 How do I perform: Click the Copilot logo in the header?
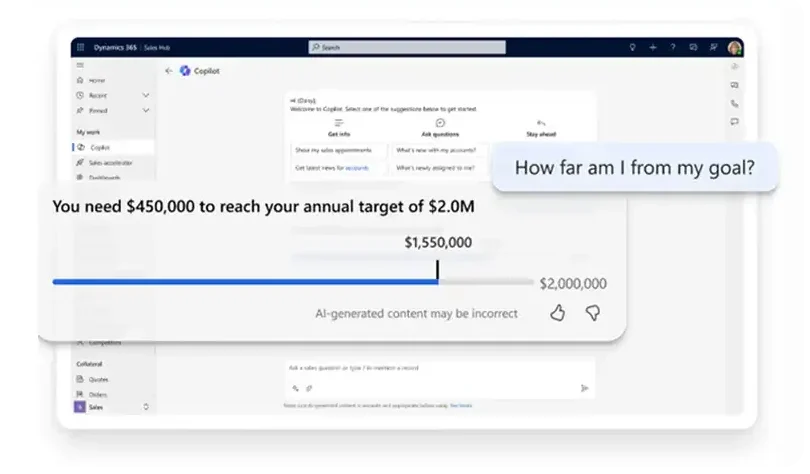pyautogui.click(x=185, y=71)
